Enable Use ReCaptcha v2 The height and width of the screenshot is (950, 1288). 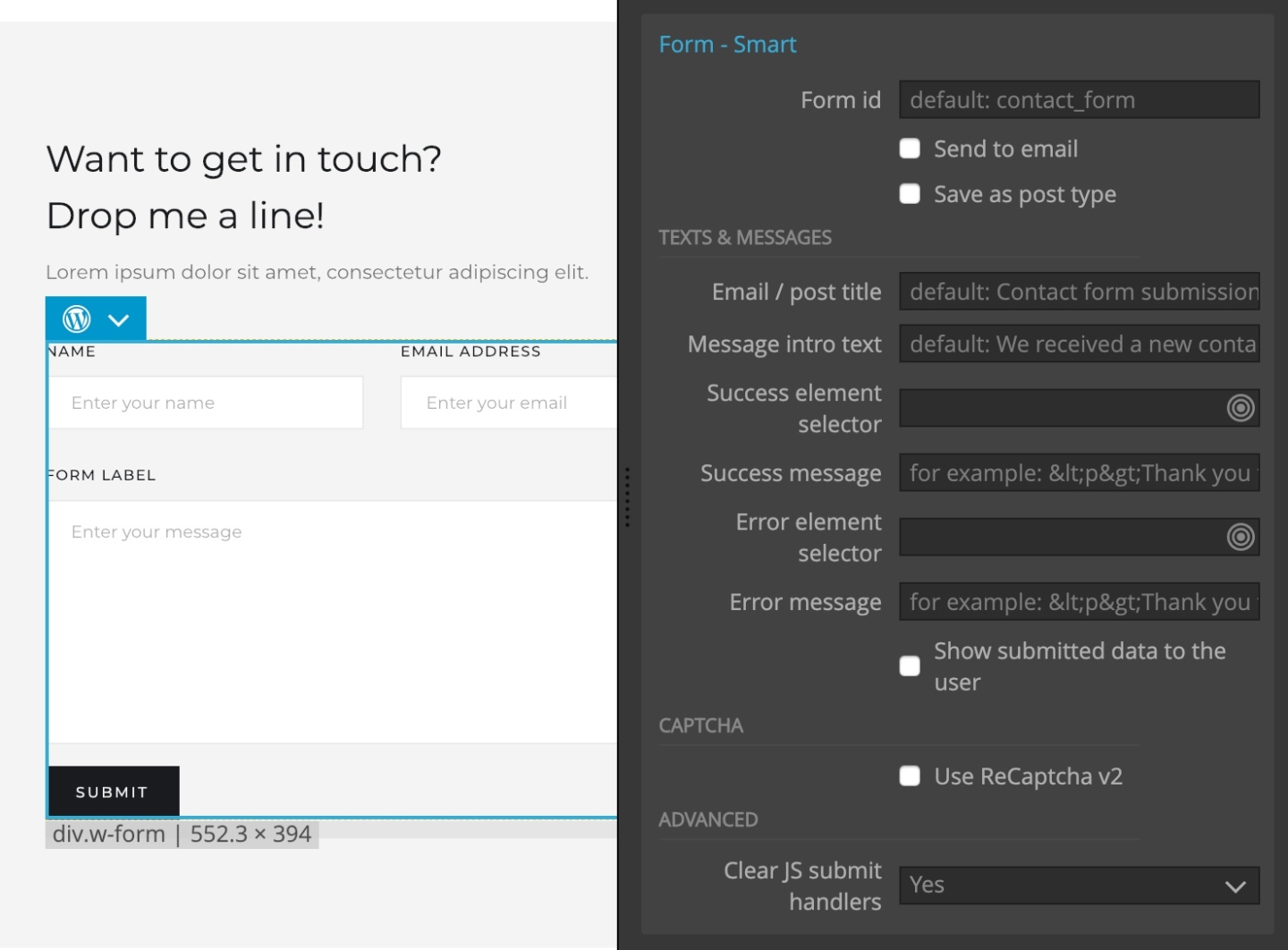[910, 776]
